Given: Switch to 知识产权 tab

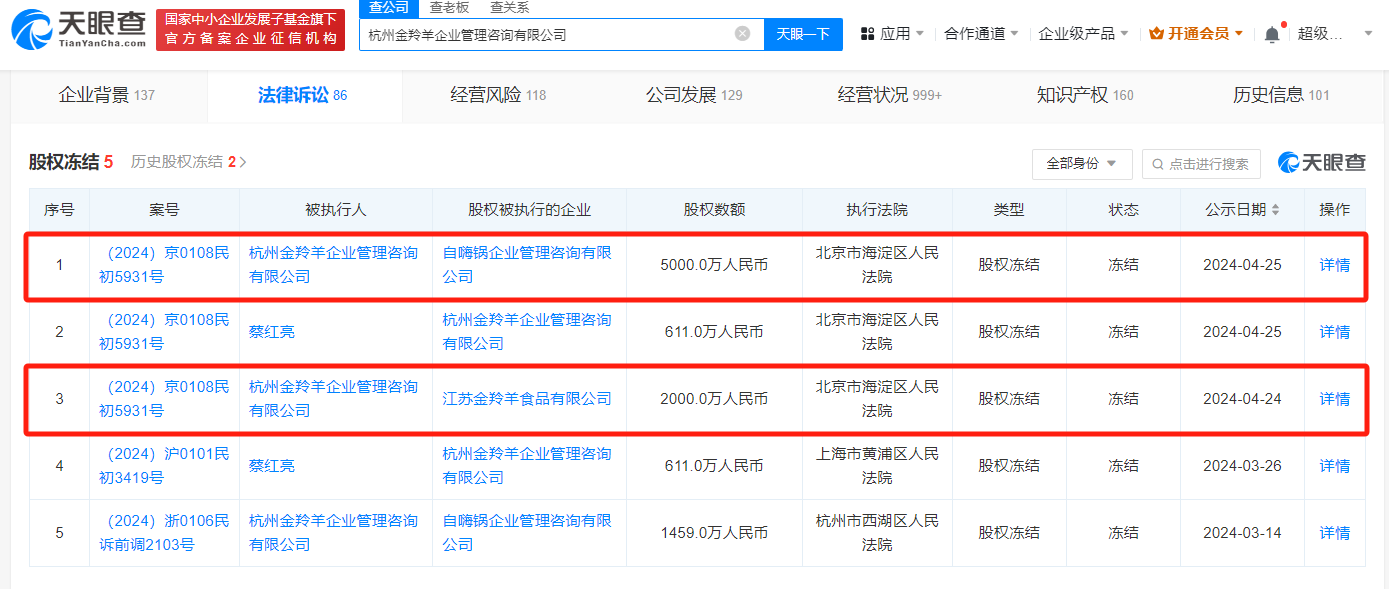Looking at the screenshot, I should pos(1085,96).
